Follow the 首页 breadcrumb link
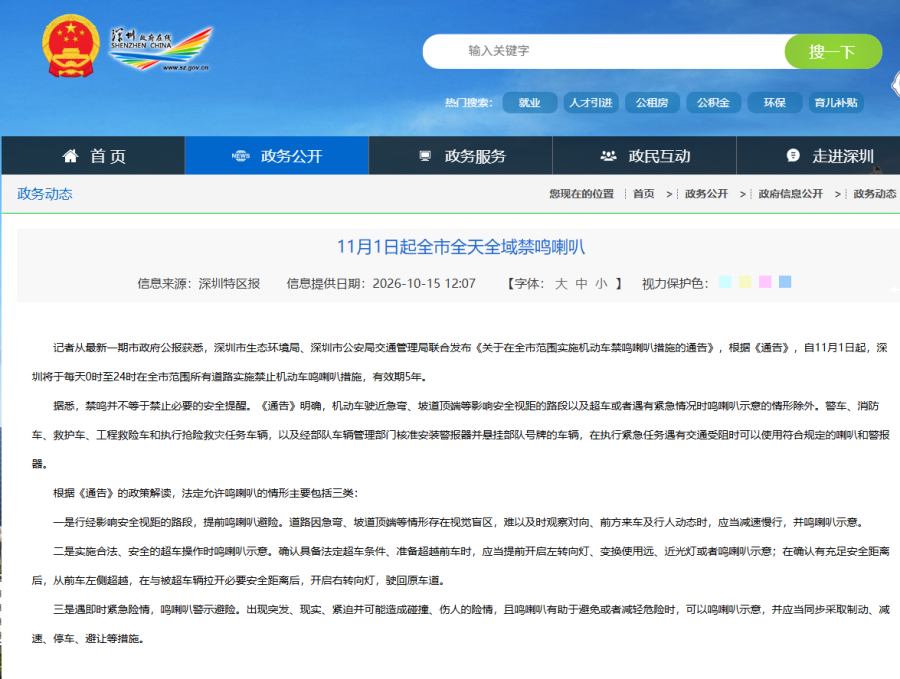Screen dimensions: 900x679 coord(643,194)
